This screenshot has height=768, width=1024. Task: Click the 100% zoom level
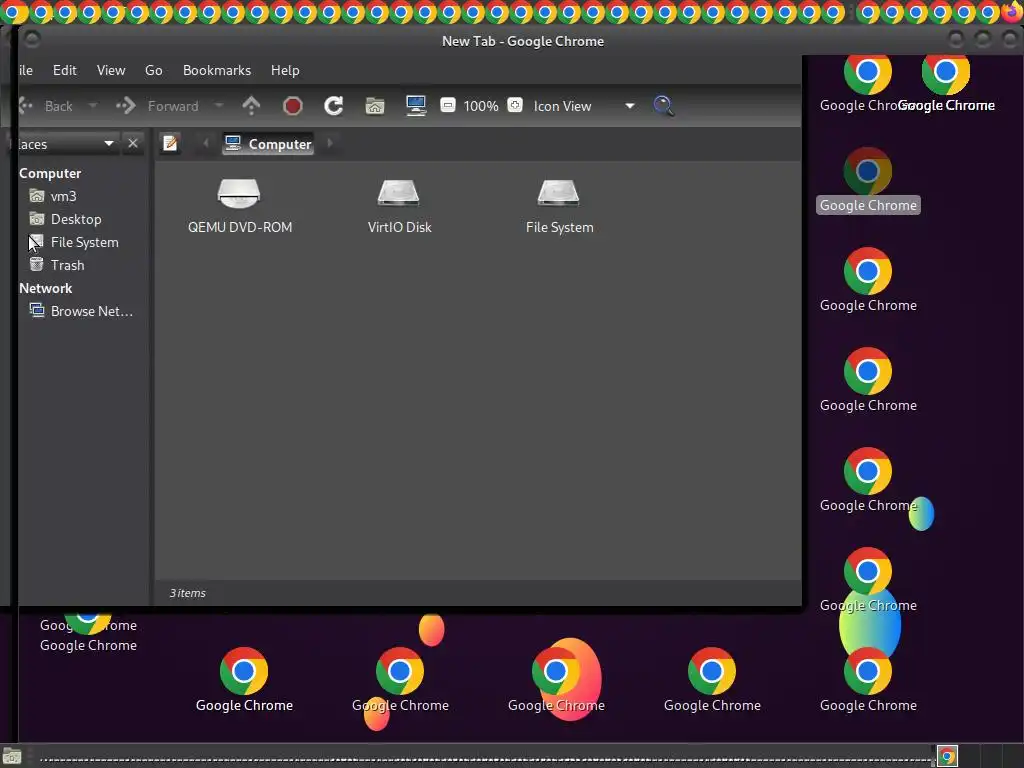(x=481, y=106)
